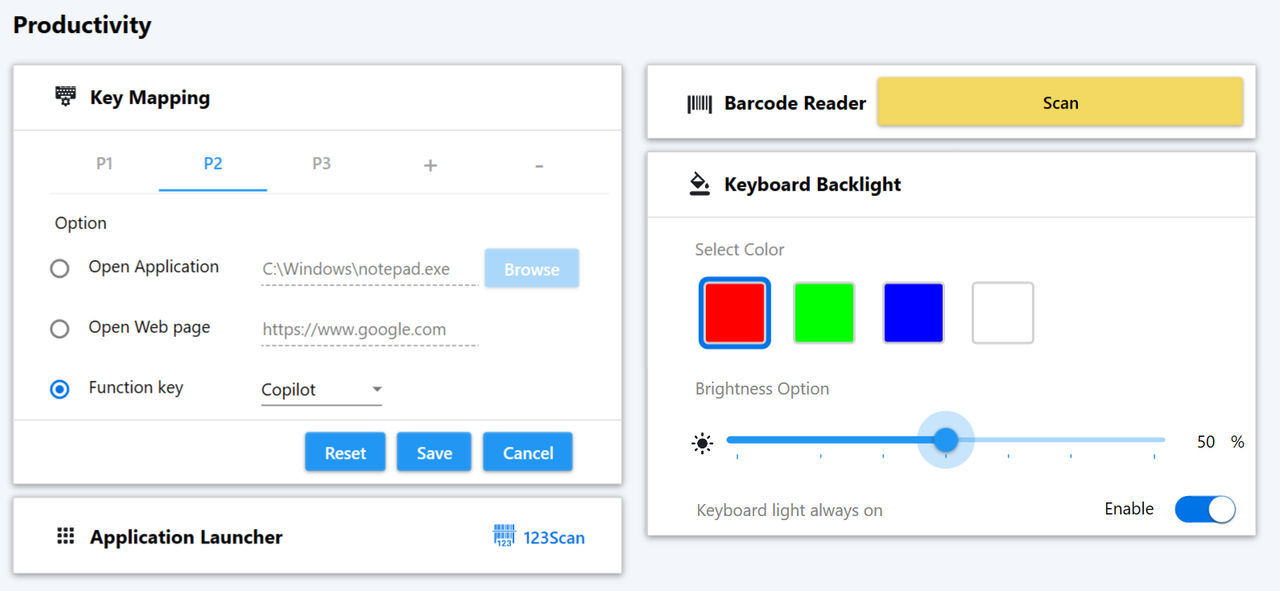Viewport: 1280px width, 591px height.
Task: Select the Open Web page radio button
Action: 60,328
